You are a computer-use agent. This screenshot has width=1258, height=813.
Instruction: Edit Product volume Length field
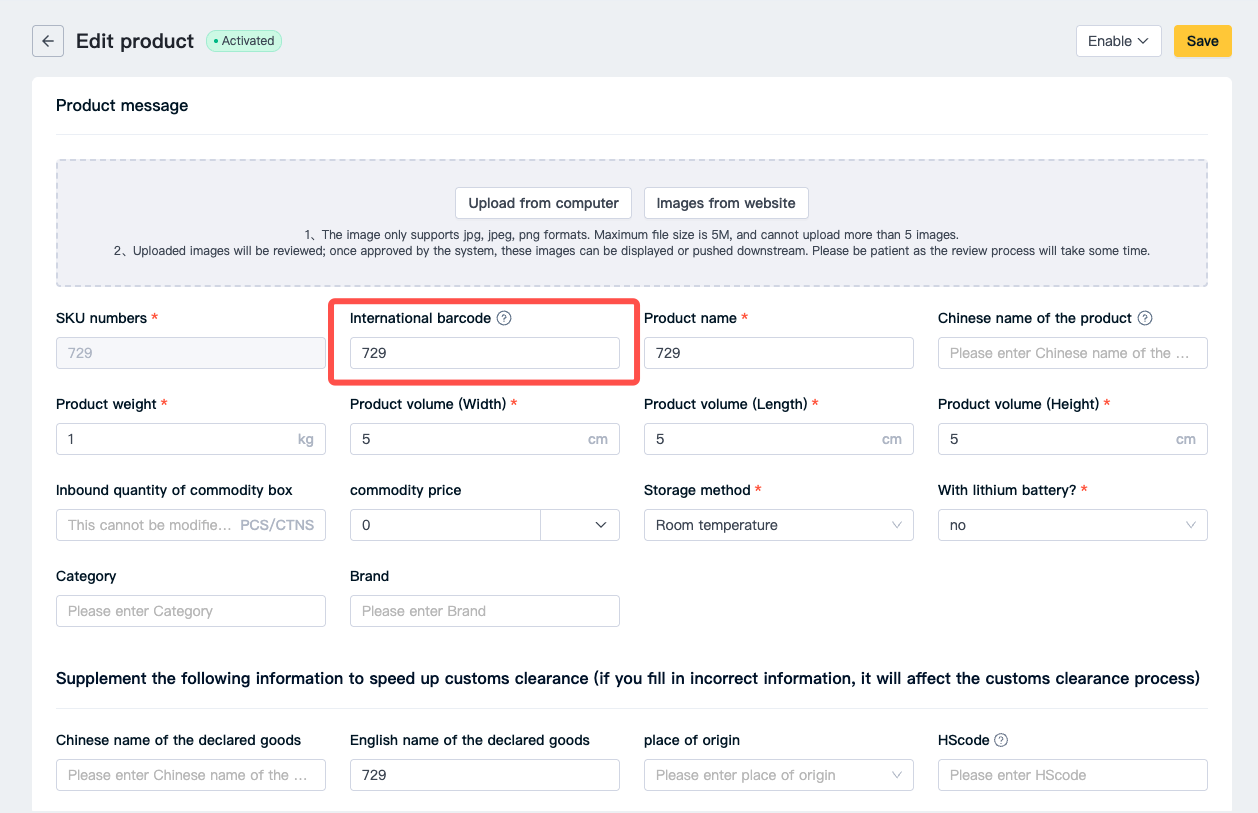779,439
